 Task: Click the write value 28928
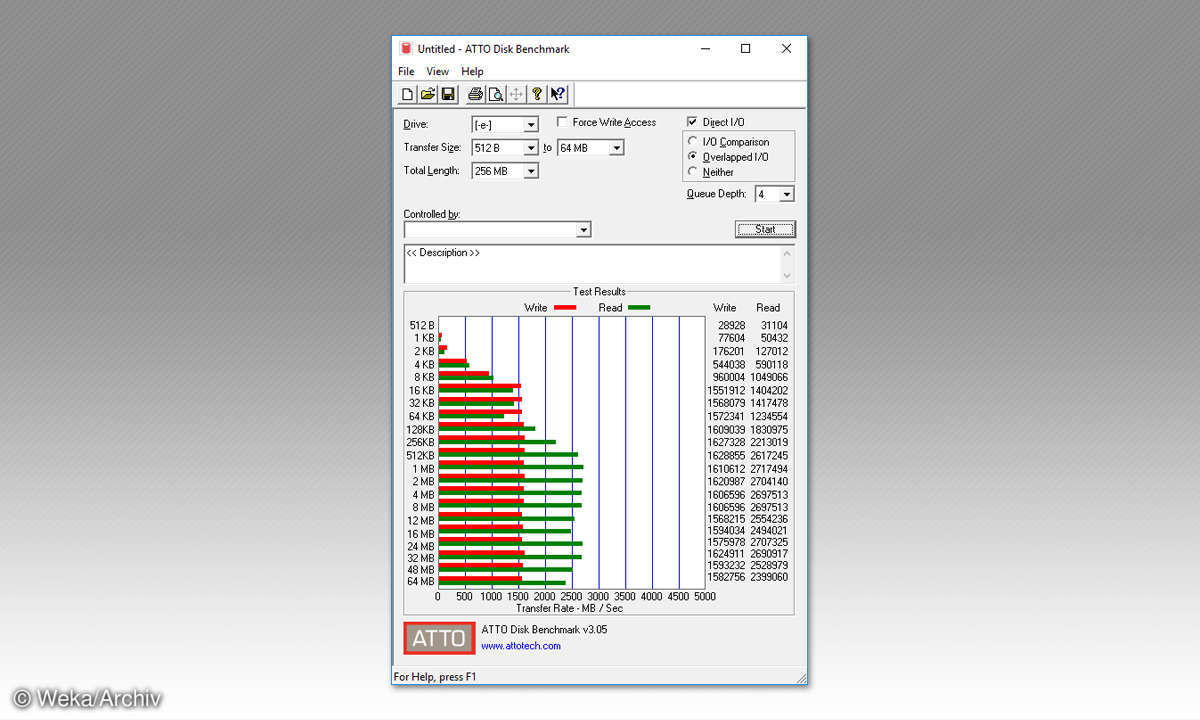tap(731, 326)
